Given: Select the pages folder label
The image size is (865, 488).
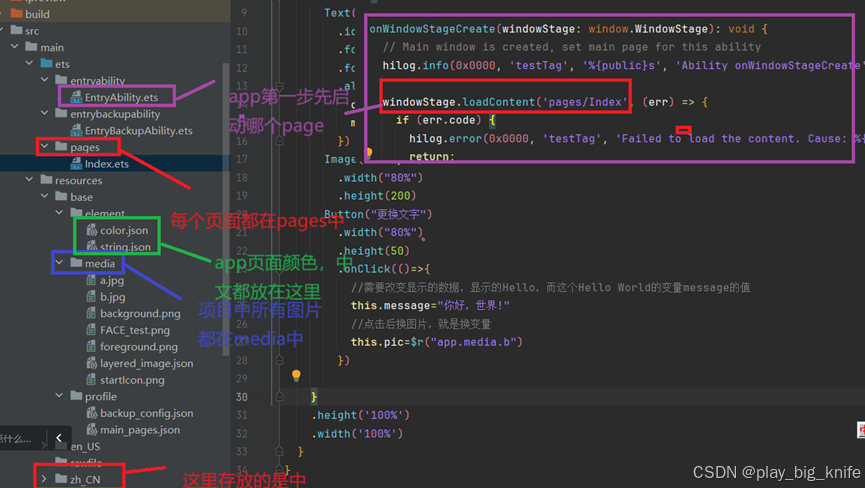Looking at the screenshot, I should (x=85, y=147).
